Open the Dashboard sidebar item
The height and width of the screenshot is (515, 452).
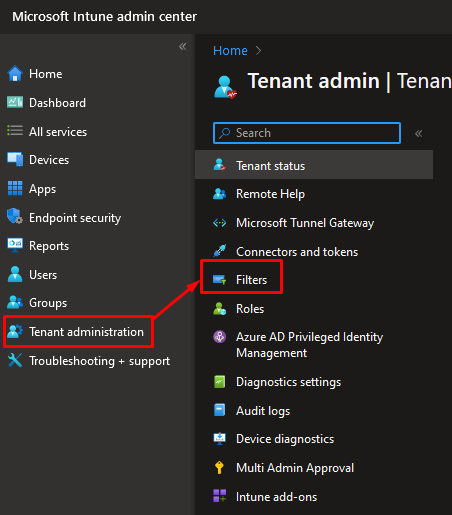pyautogui.click(x=57, y=103)
